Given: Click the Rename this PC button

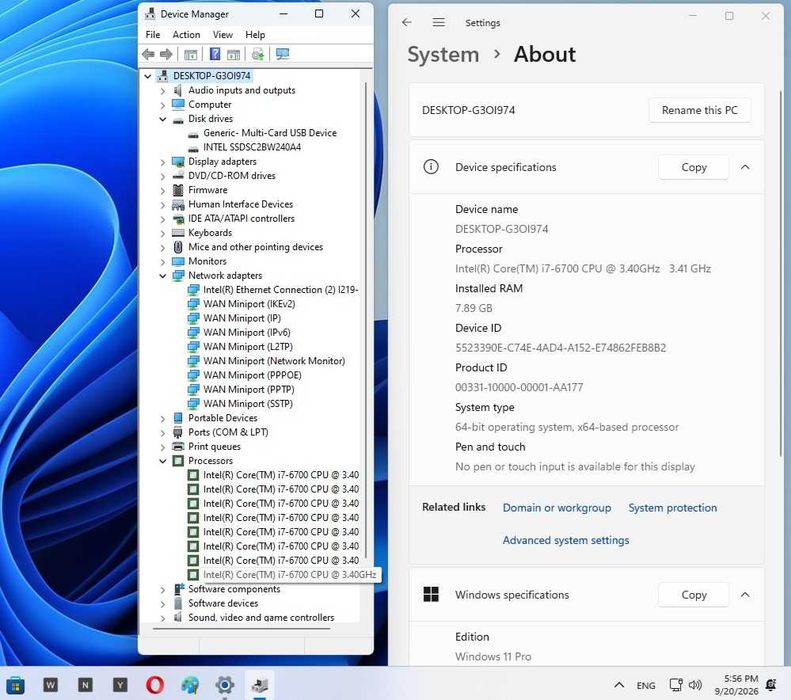Looking at the screenshot, I should pos(700,110).
